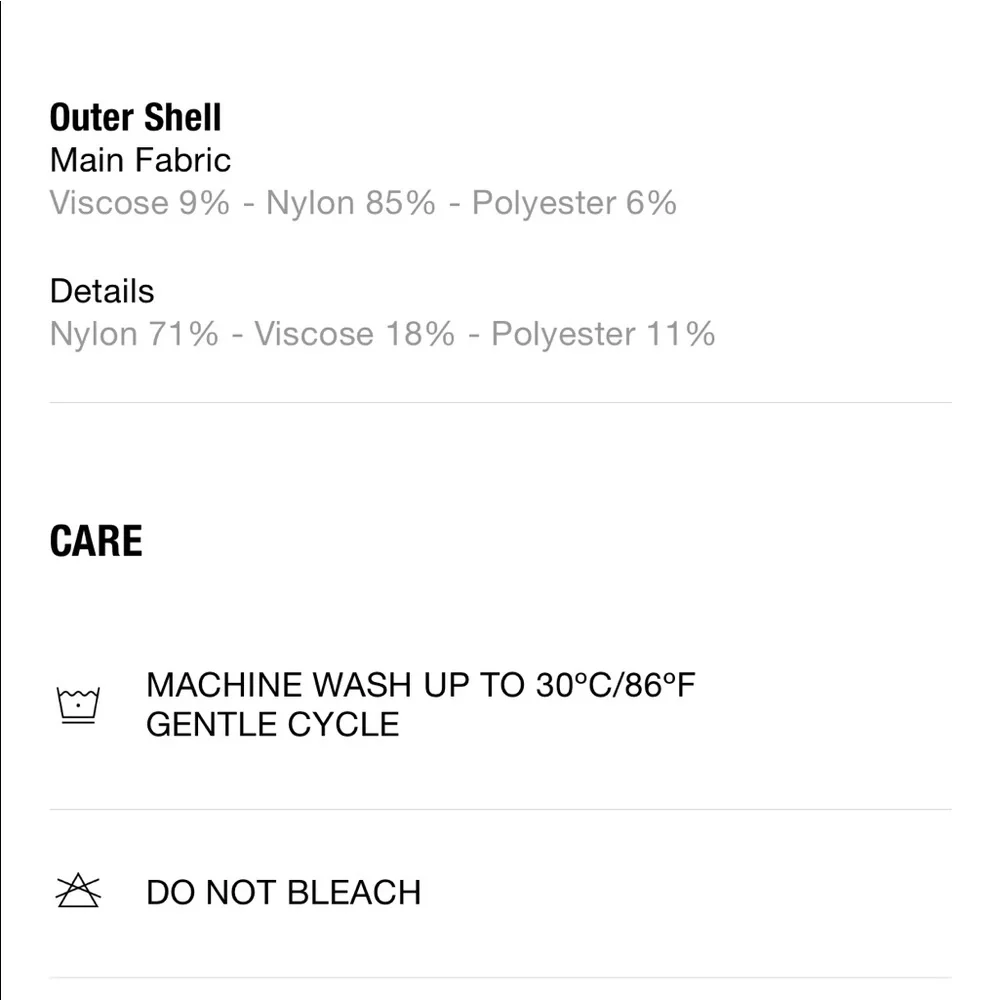The height and width of the screenshot is (1000, 1000).
Task: Click the do not bleach triangle icon
Action: tap(78, 890)
